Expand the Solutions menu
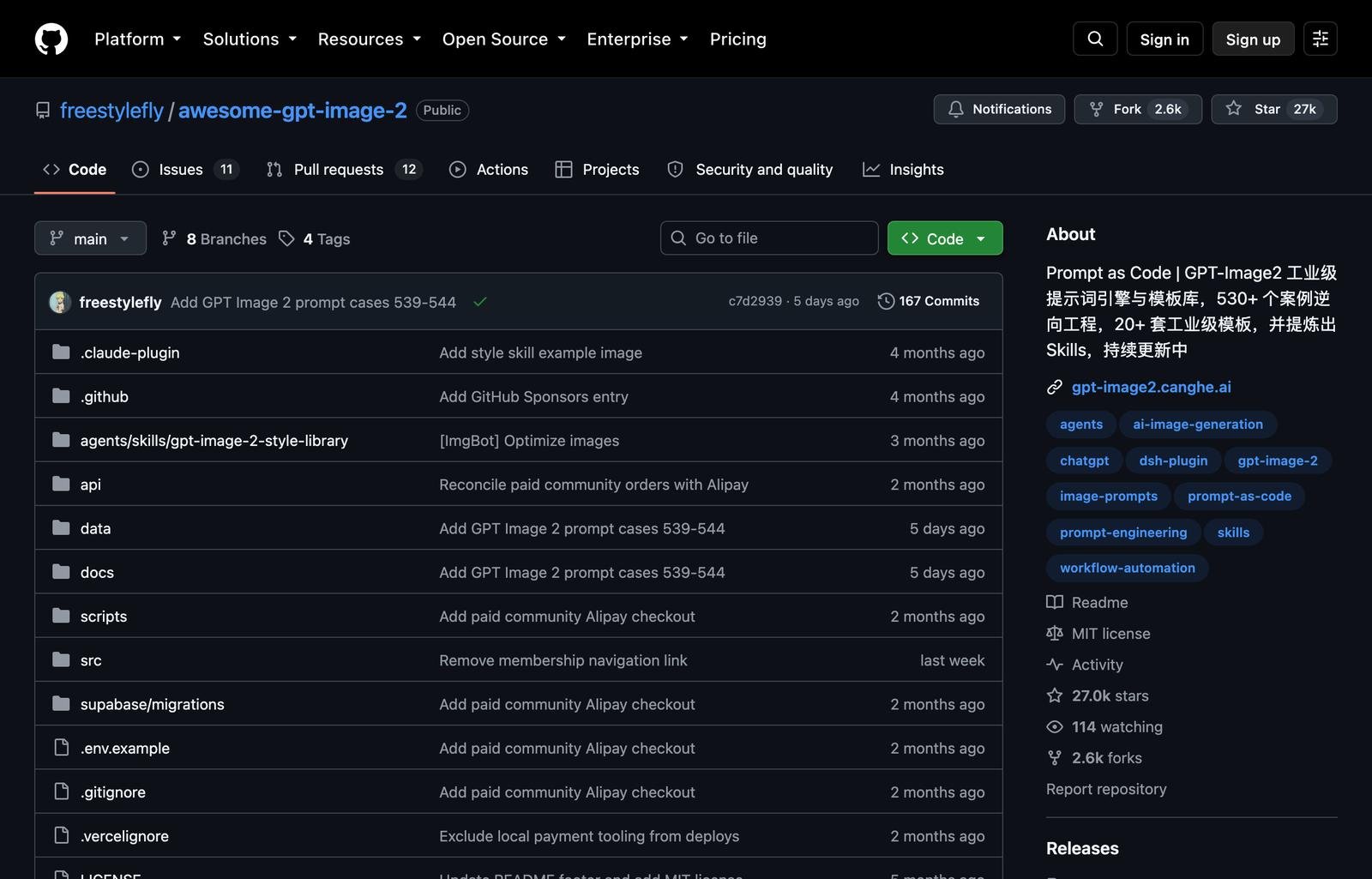This screenshot has width=1372, height=879. tap(250, 39)
